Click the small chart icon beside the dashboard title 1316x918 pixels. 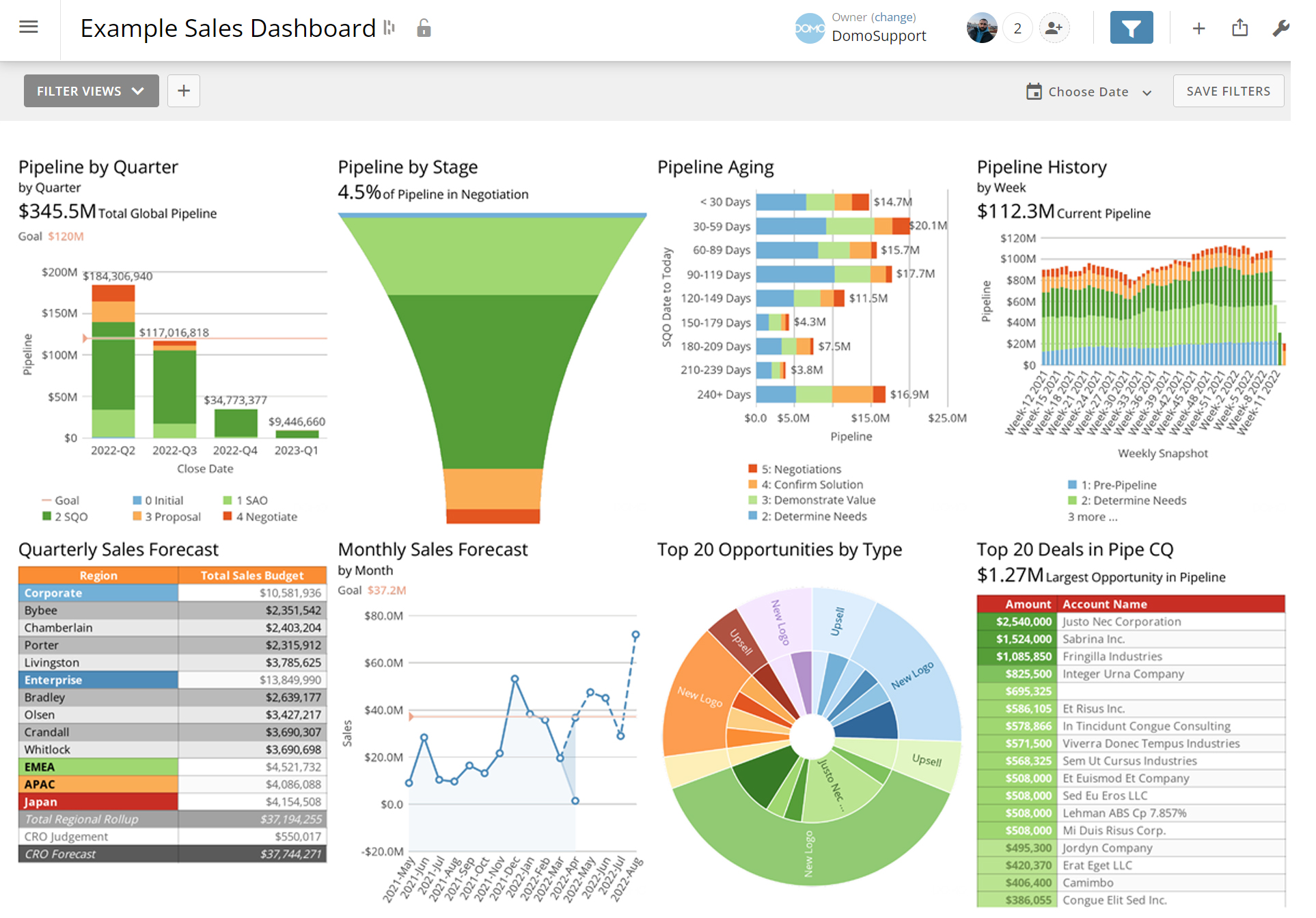click(x=389, y=28)
